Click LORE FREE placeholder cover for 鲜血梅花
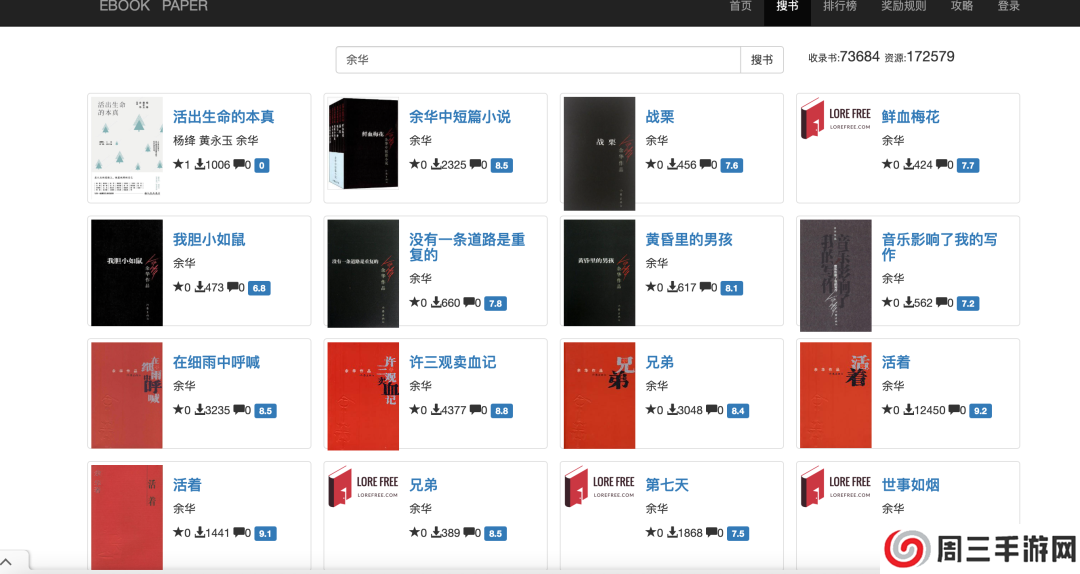The height and width of the screenshot is (574, 1080). tap(835, 119)
